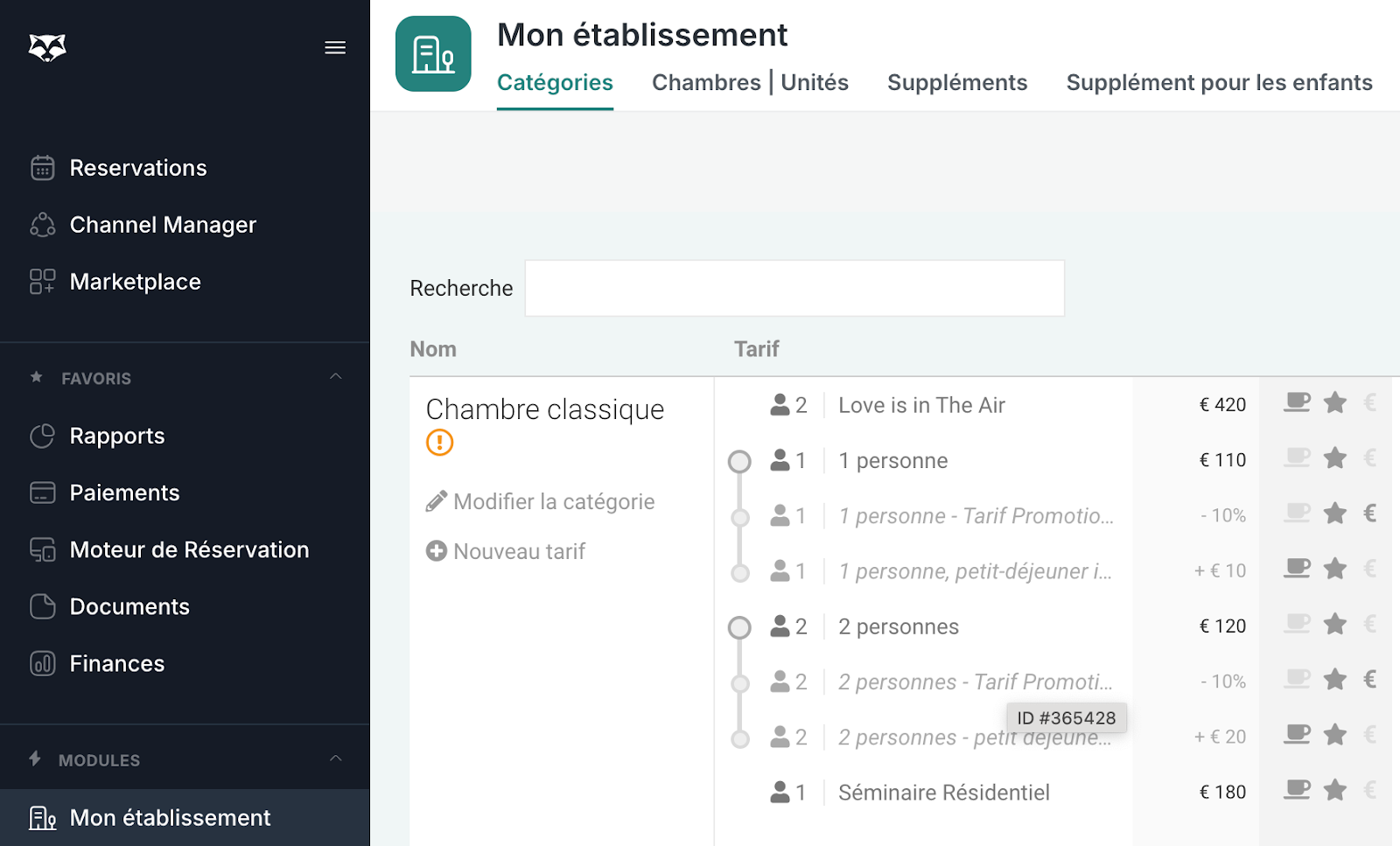Toggle breakfast cup on 1 personne rate
Viewport: 1400px width, 846px height.
[1297, 458]
